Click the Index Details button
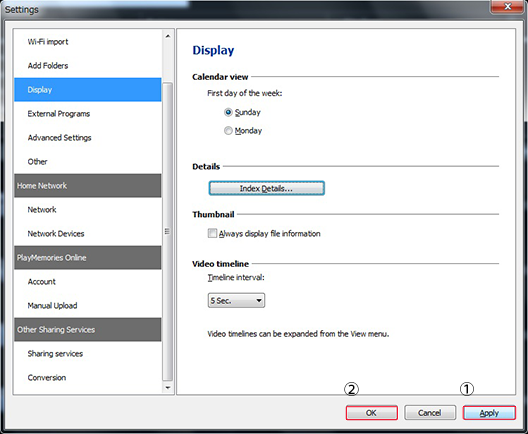Viewport: 528px width, 434px height. click(266, 188)
